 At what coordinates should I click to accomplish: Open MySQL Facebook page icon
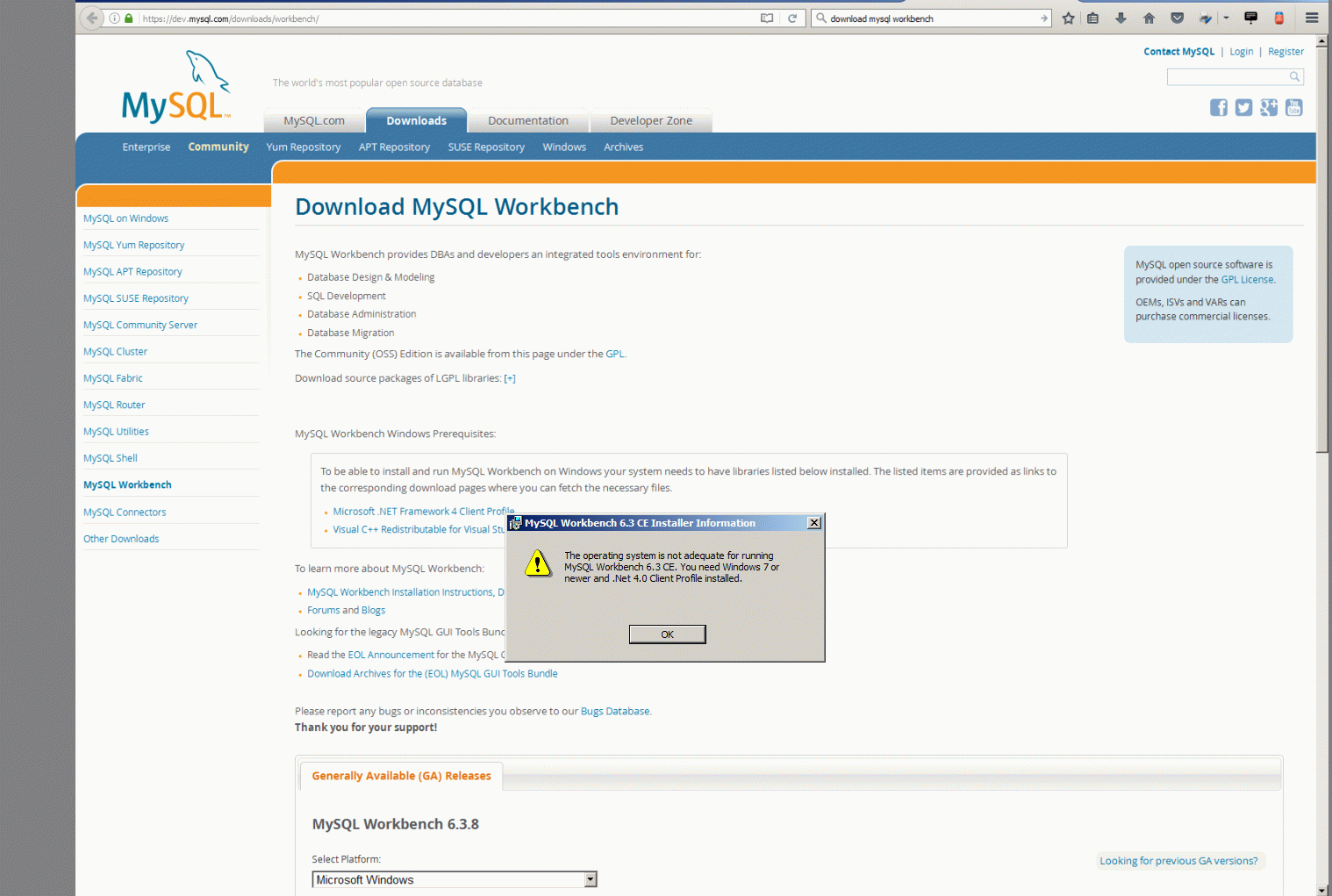(x=1219, y=107)
